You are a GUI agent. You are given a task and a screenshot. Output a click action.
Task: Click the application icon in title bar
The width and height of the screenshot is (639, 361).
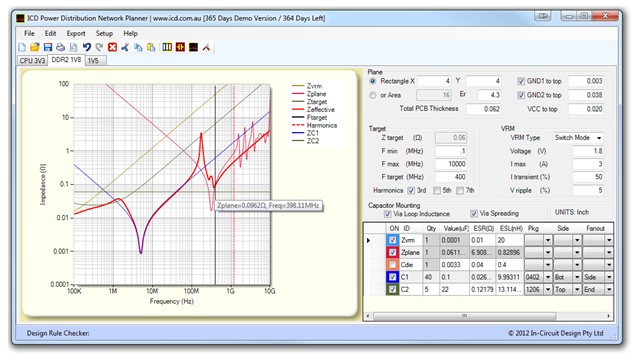[20, 18]
